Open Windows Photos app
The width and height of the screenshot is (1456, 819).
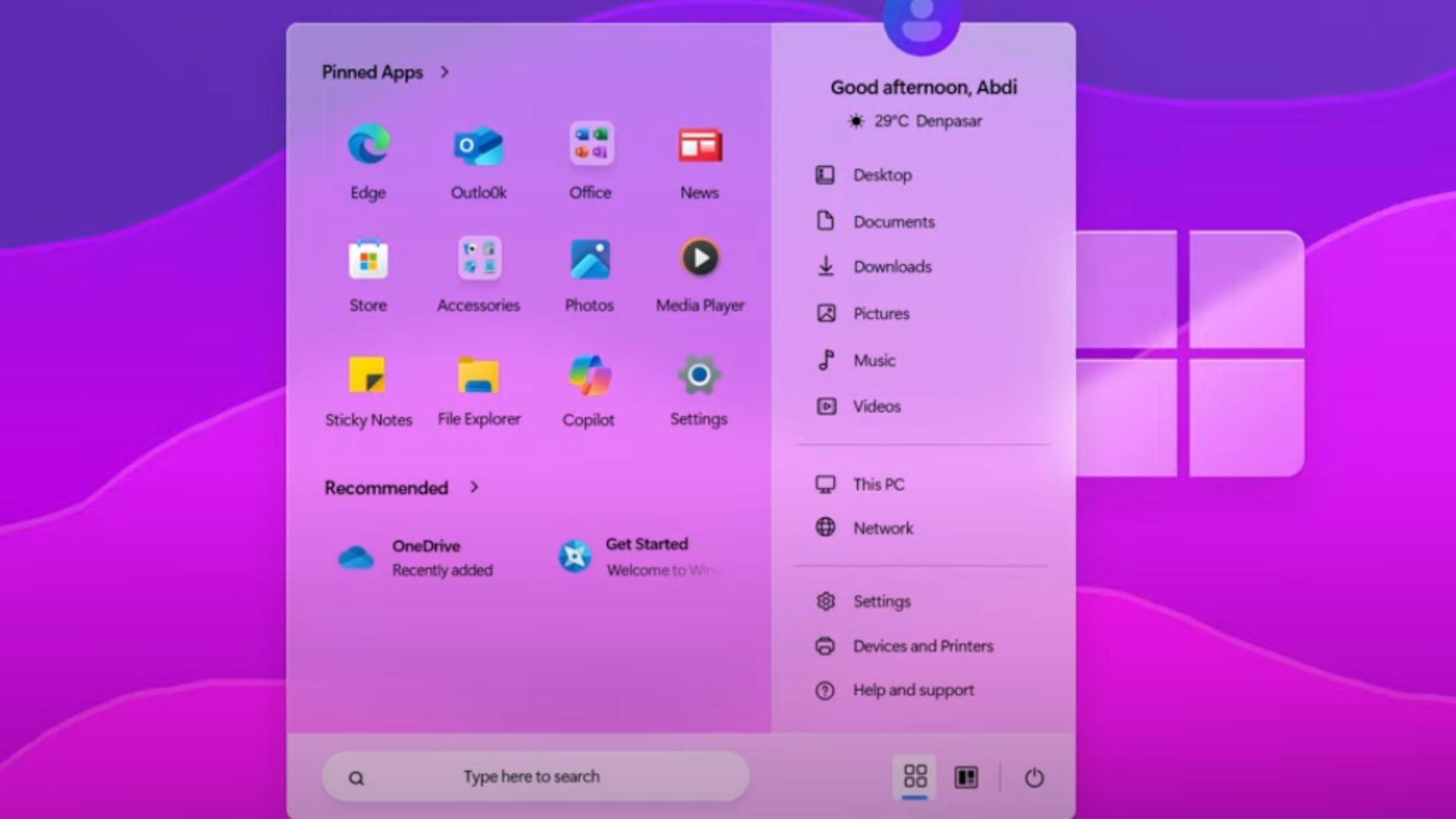pyautogui.click(x=589, y=276)
